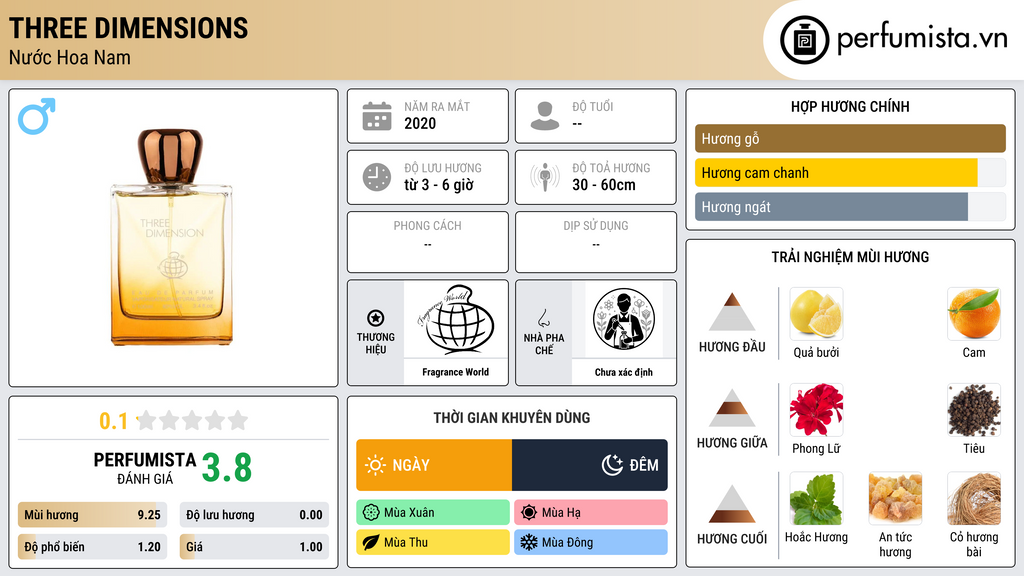Click the Phong Lữ geranium image
Image resolution: width=1024 pixels, height=576 pixels.
816,409
